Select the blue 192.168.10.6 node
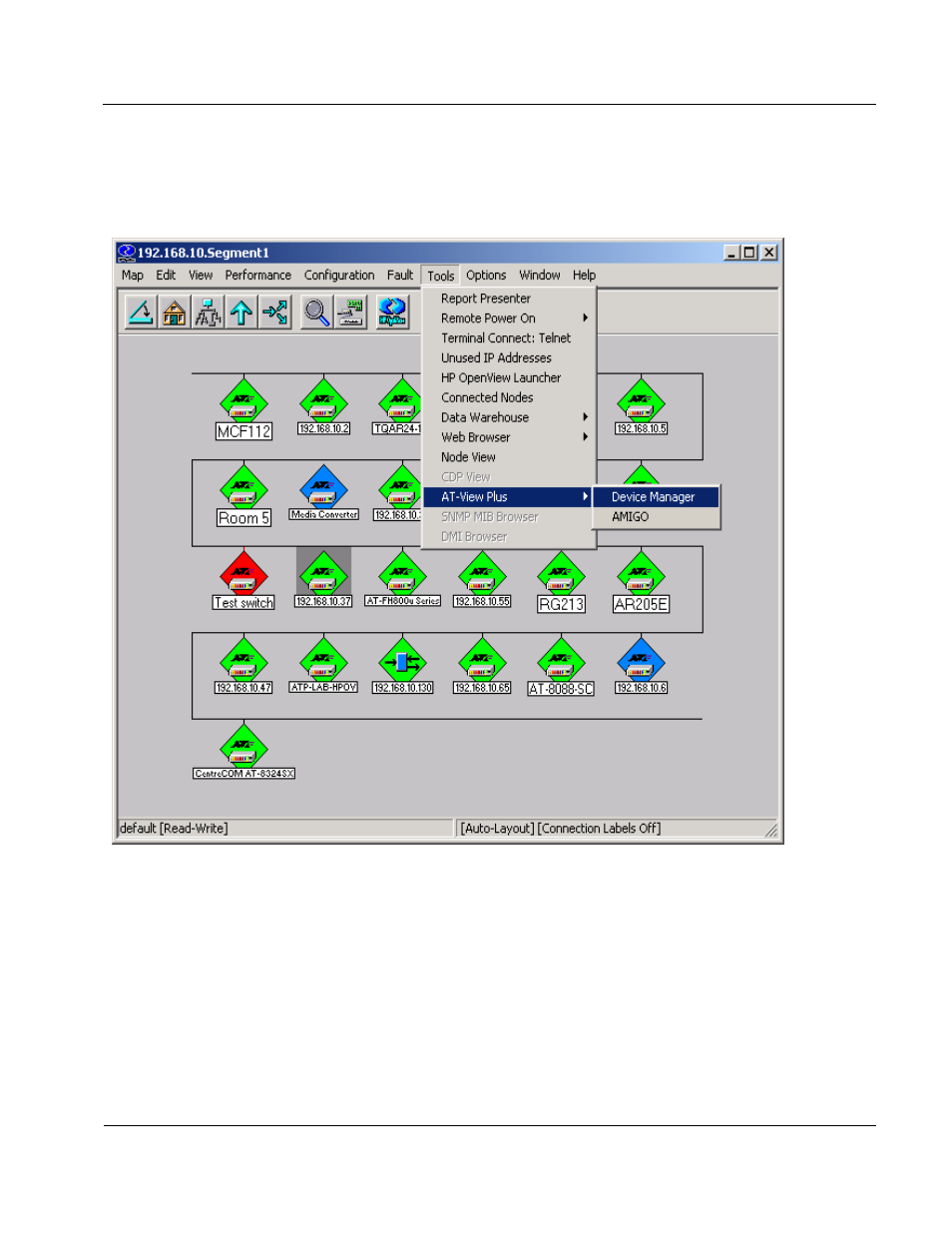 (x=641, y=666)
